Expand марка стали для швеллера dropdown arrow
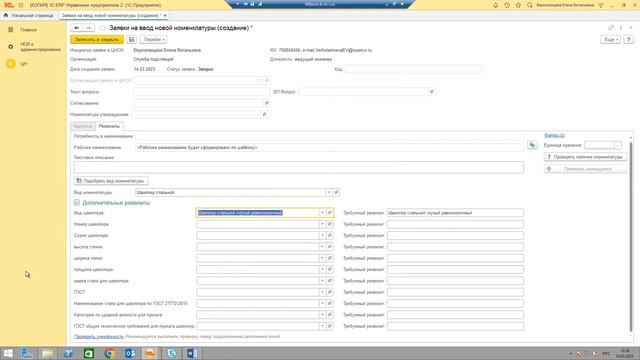 322,281
